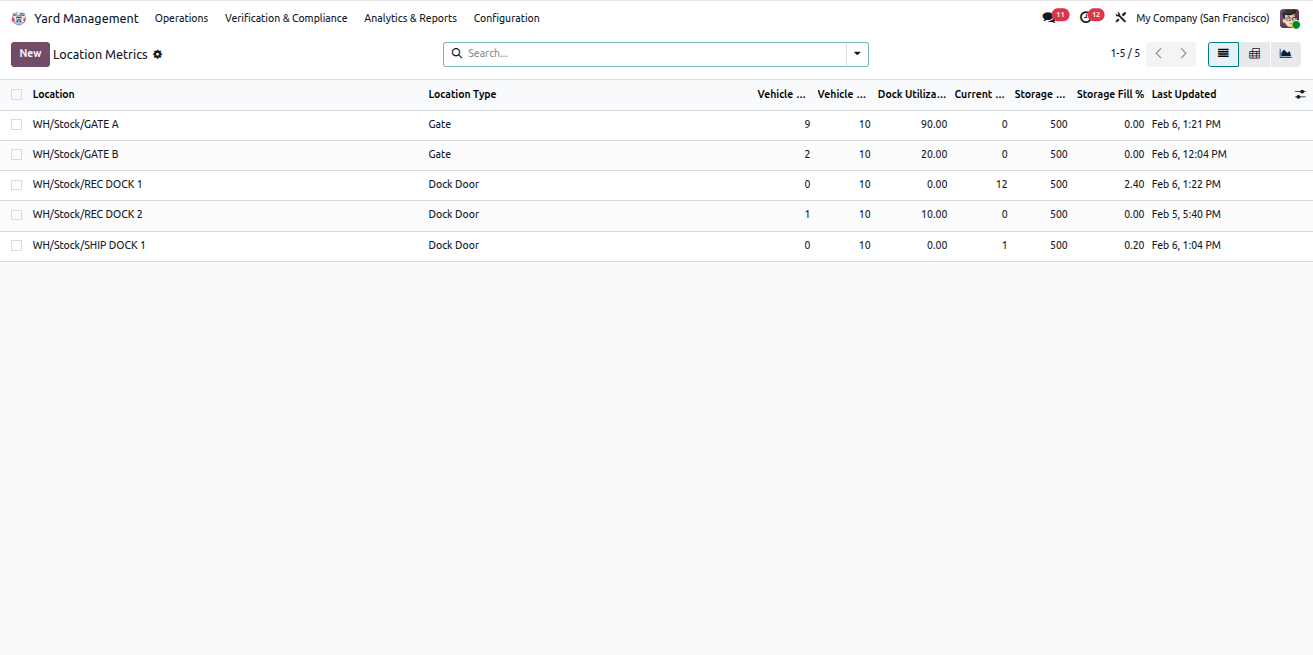1313x655 pixels.
Task: Click Gate type in GATE A row
Action: tap(440, 125)
